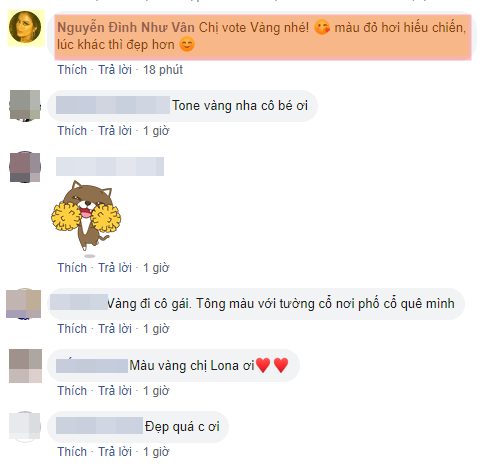
Task: Open the cheering cat pom-pom sticker
Action: [86, 218]
